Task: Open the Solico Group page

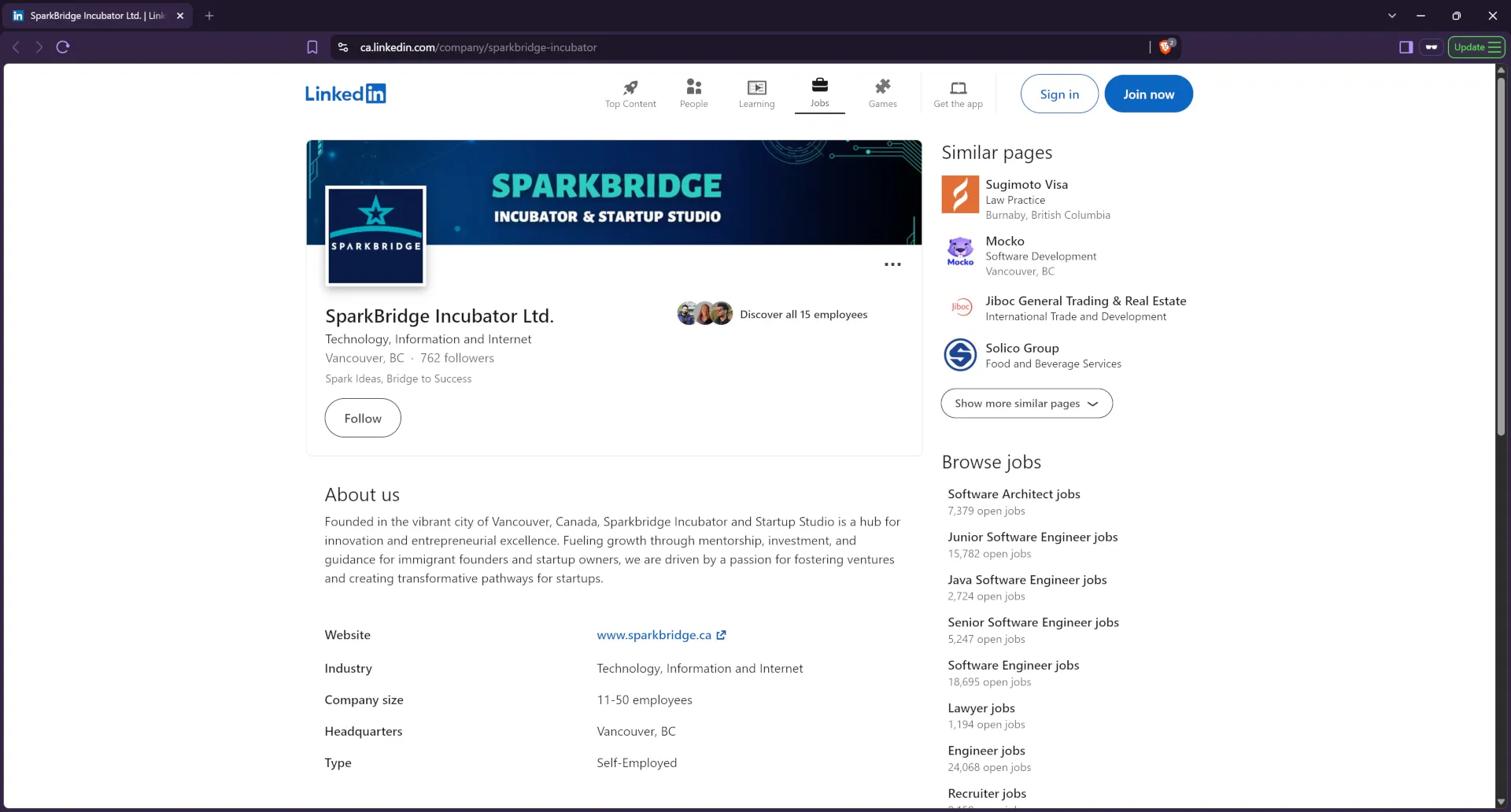Action: [1022, 348]
